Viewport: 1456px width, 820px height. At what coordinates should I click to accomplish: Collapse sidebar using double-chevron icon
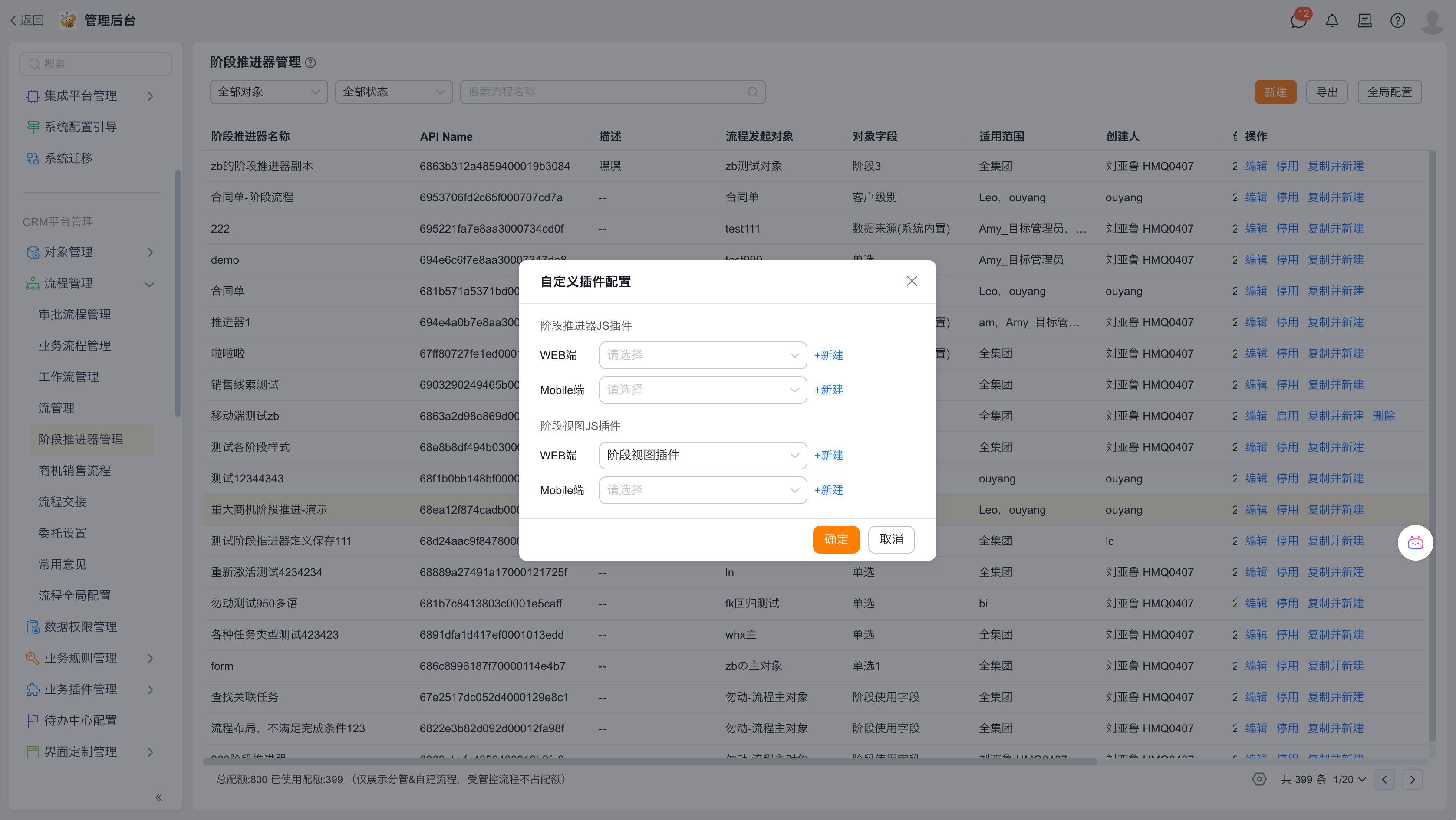point(159,797)
